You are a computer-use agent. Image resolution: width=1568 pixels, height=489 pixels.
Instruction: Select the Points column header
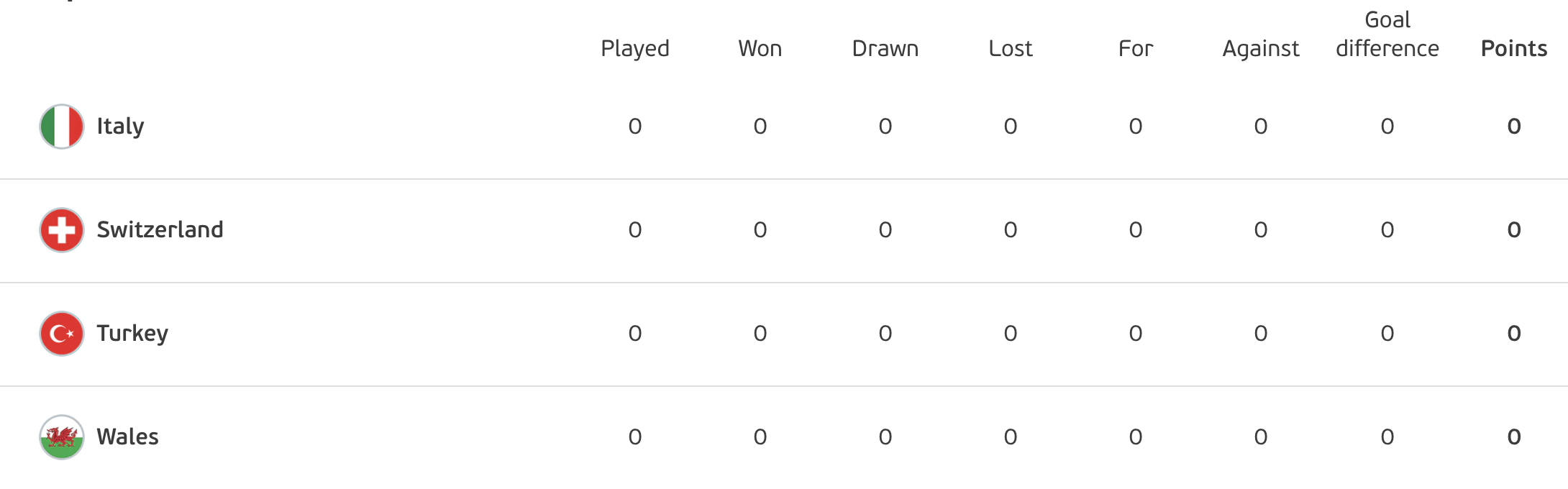tap(1514, 48)
